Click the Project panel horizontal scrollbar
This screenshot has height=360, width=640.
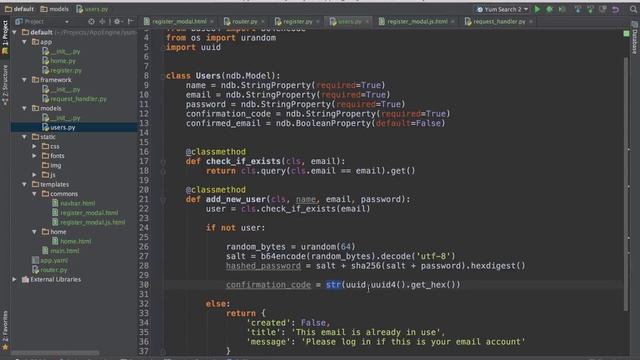point(55,353)
